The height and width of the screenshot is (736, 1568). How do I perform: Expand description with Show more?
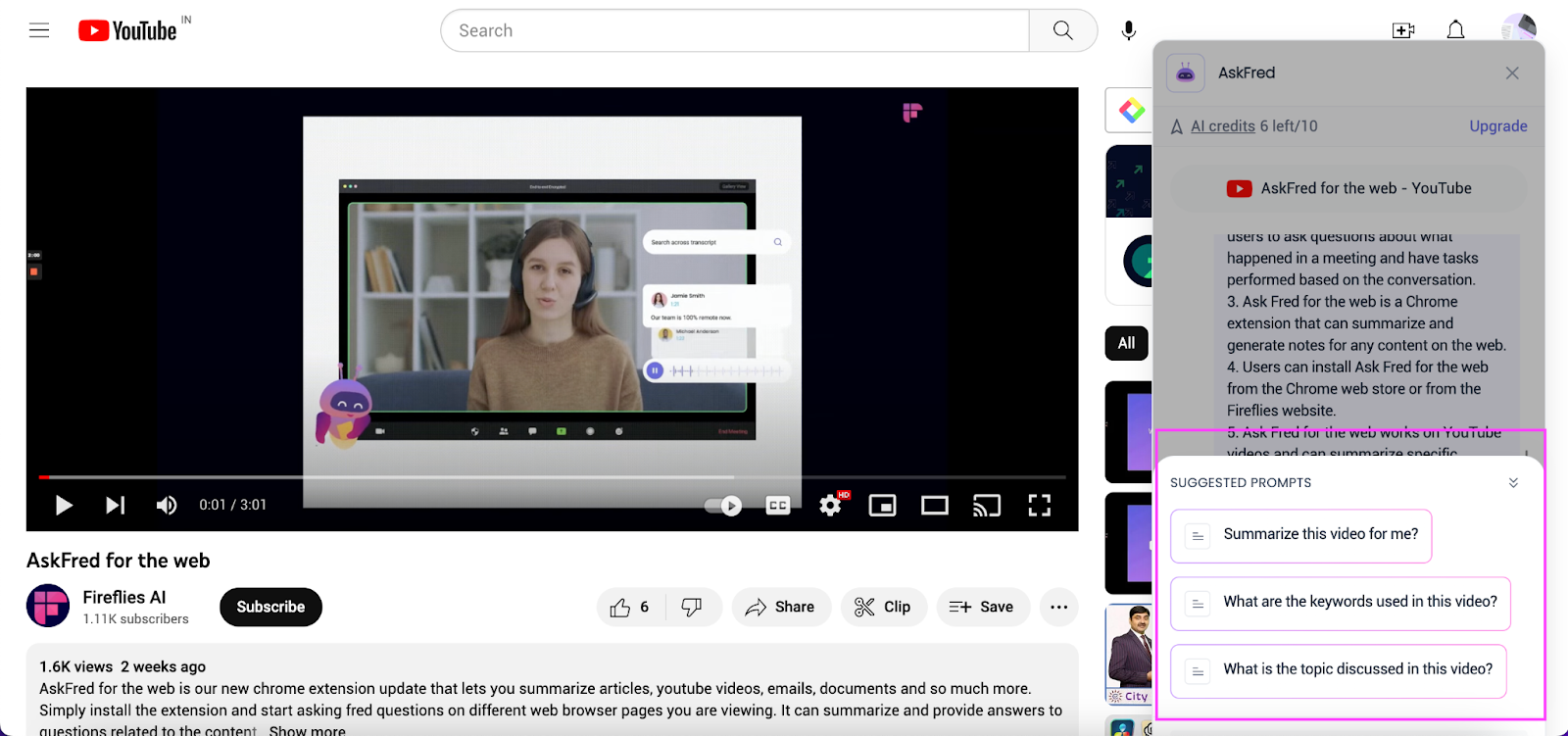point(308,730)
